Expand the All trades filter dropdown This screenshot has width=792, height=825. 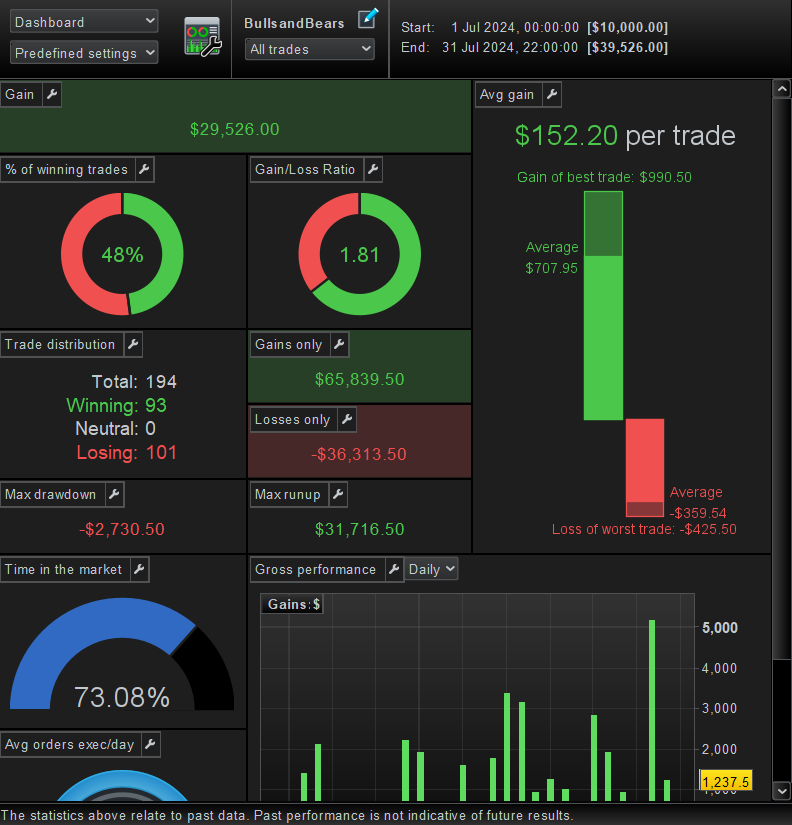[x=310, y=49]
